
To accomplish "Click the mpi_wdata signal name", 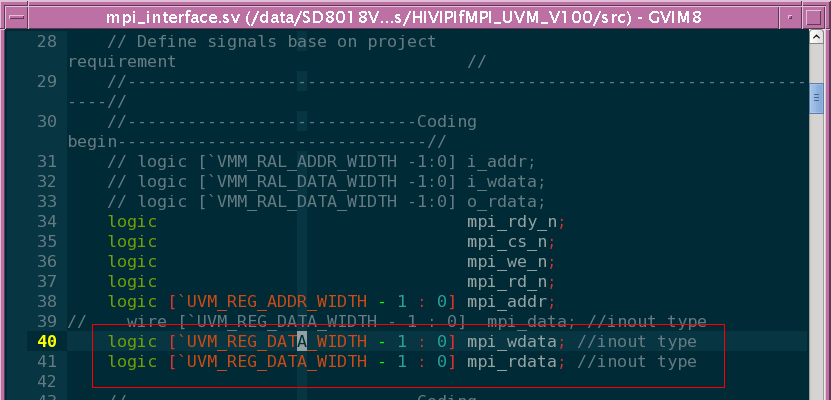I will click(x=512, y=341).
